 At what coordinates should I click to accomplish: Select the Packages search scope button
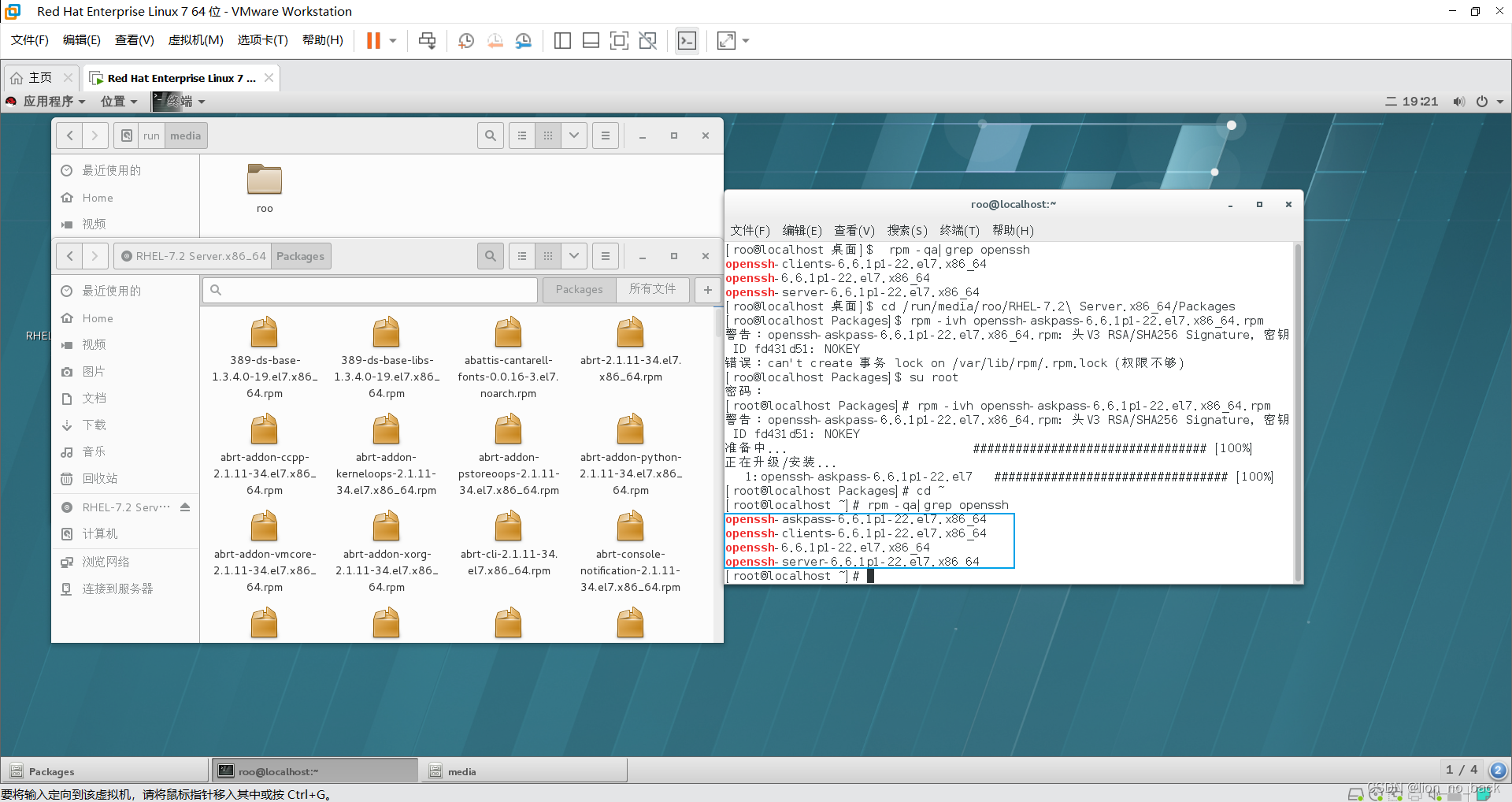(580, 290)
